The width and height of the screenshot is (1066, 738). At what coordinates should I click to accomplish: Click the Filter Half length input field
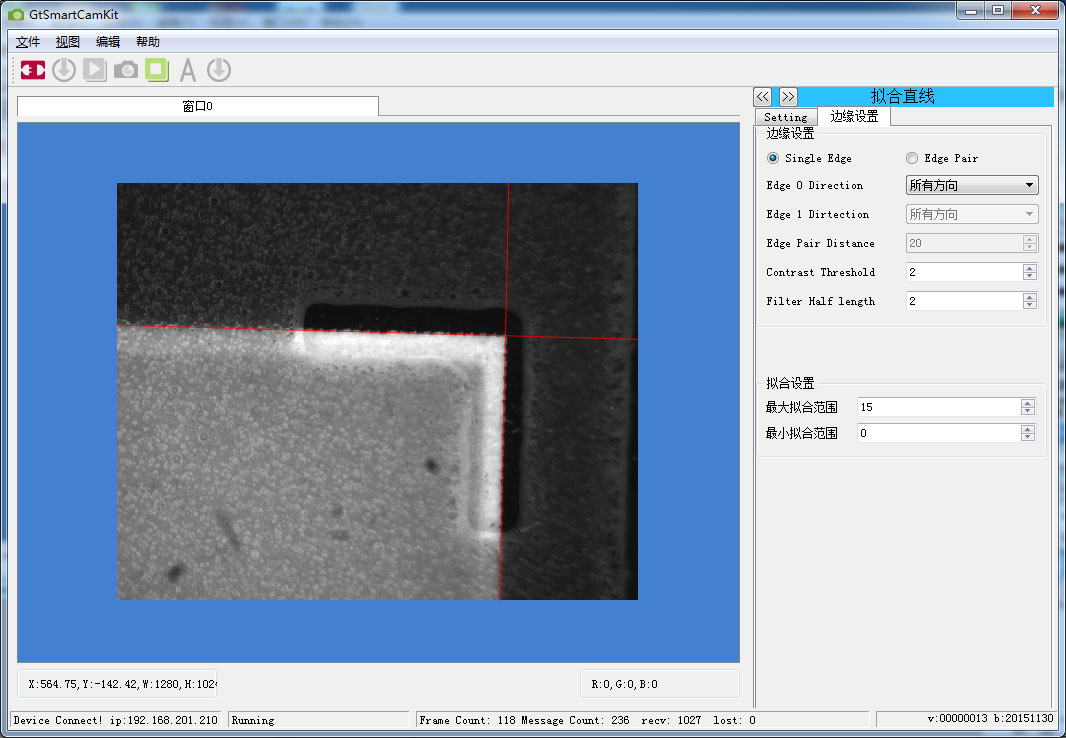click(964, 301)
